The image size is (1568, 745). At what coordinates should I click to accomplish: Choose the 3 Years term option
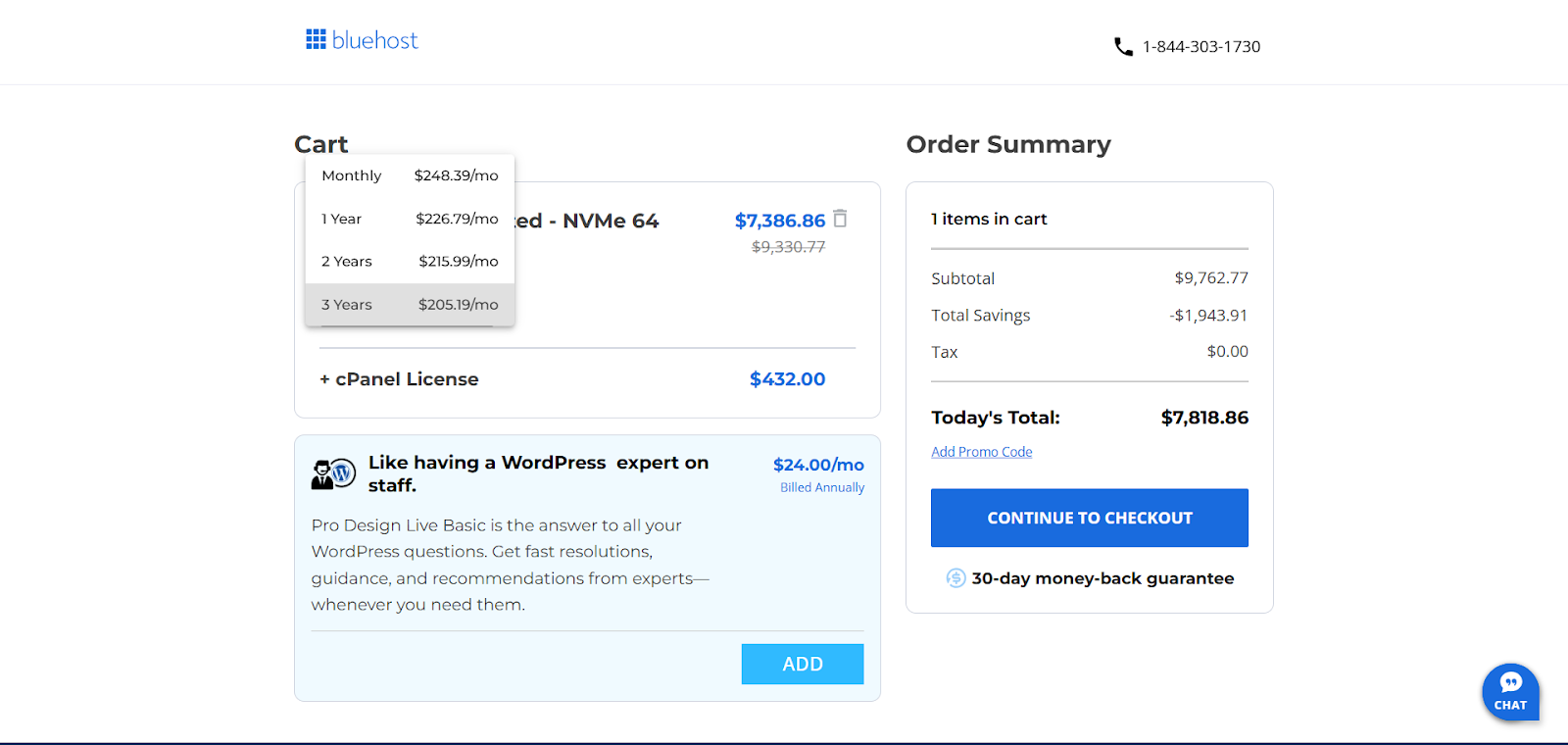(x=410, y=305)
